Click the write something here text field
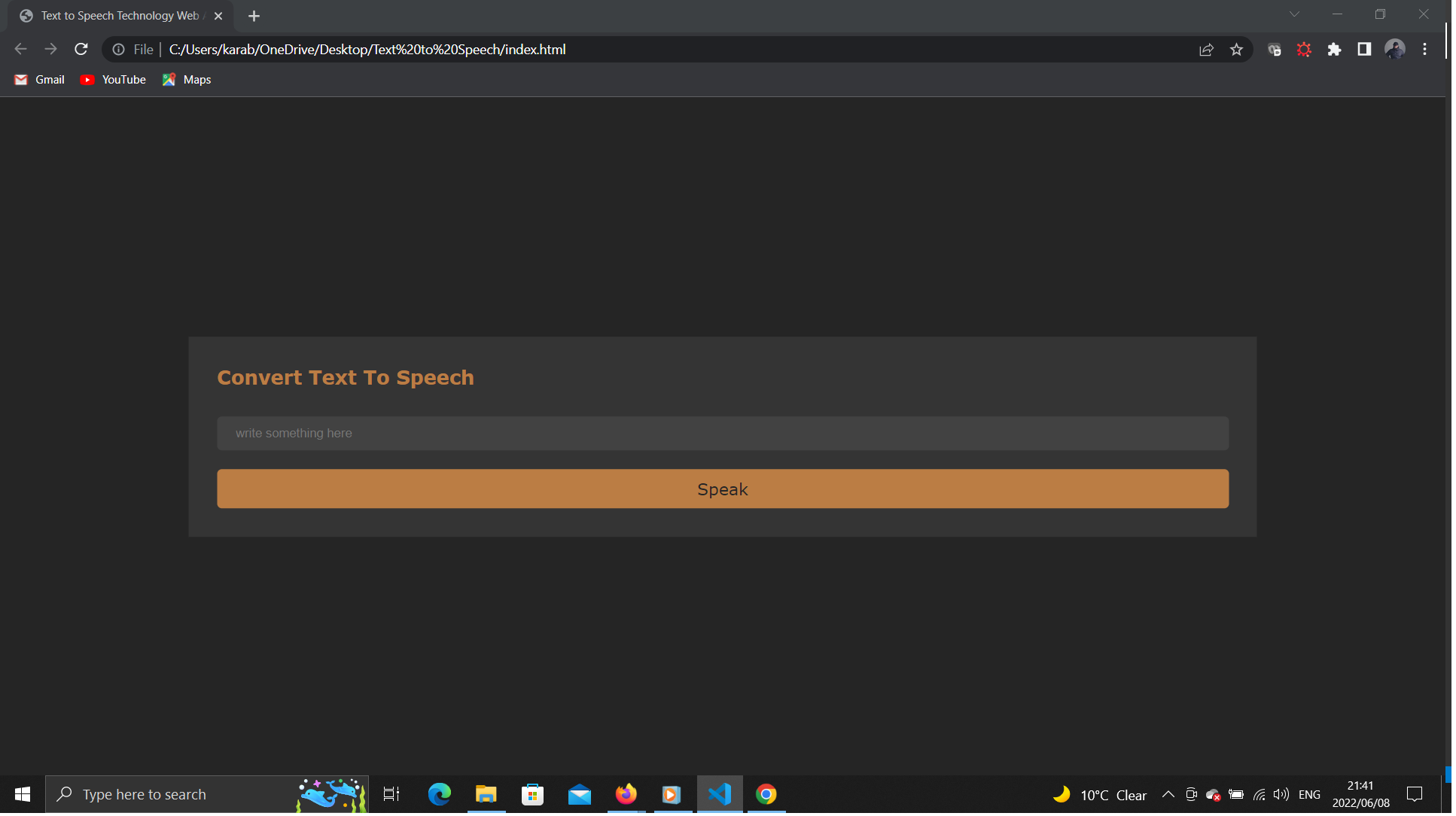This screenshot has height=816, width=1456. (722, 433)
